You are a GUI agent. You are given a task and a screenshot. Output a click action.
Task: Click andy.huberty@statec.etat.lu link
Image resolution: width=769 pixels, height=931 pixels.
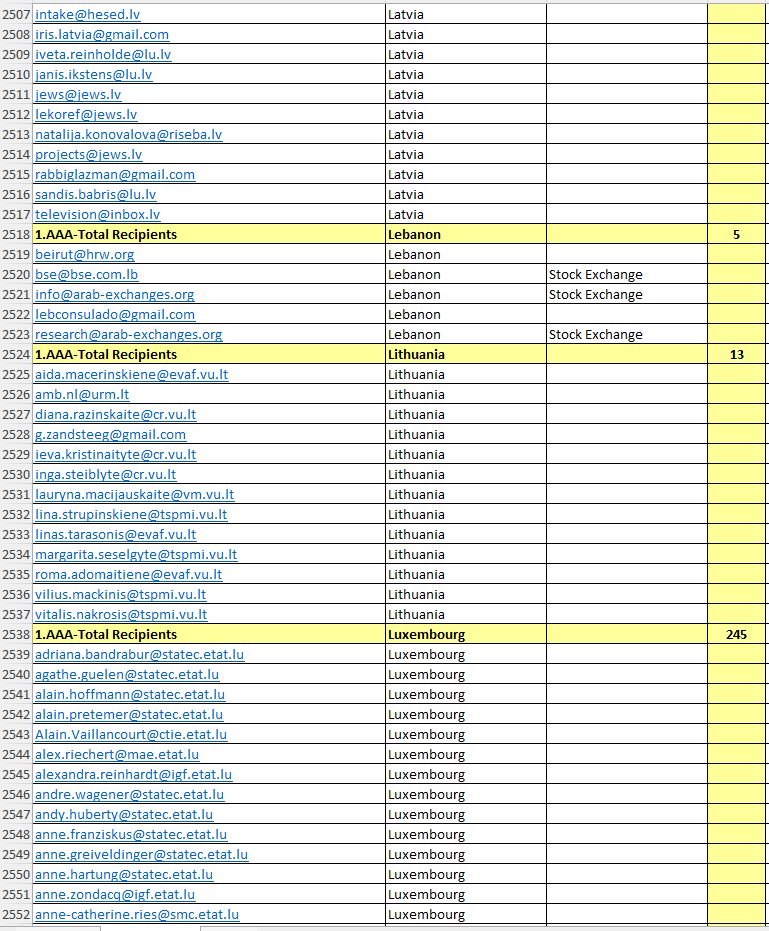pos(124,815)
